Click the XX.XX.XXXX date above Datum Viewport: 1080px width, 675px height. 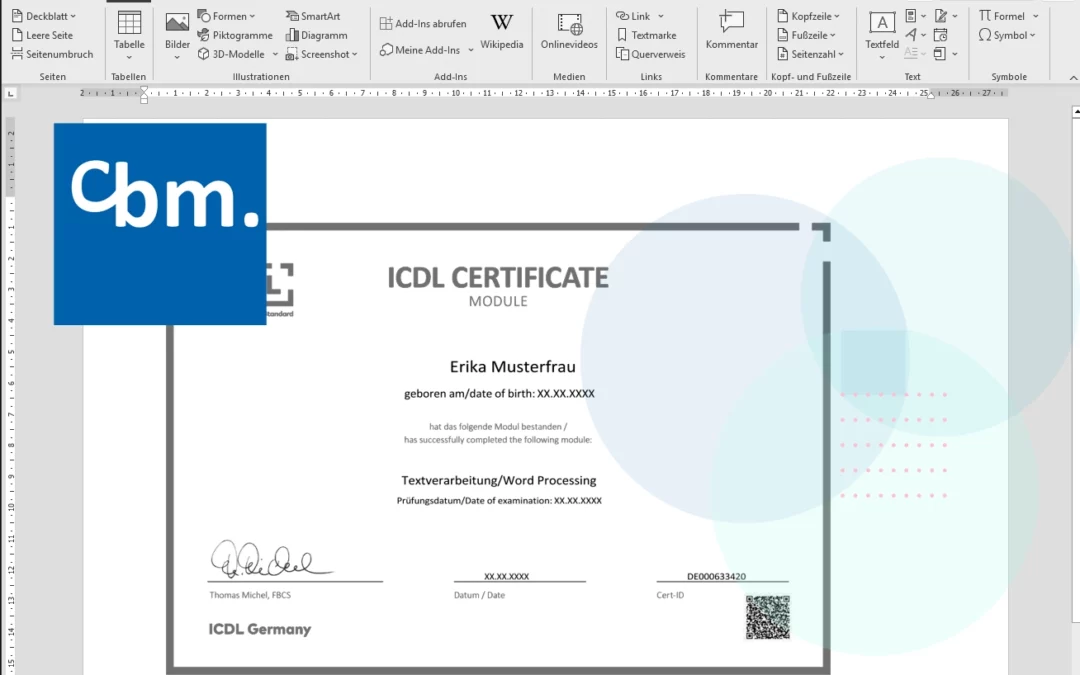pos(506,577)
